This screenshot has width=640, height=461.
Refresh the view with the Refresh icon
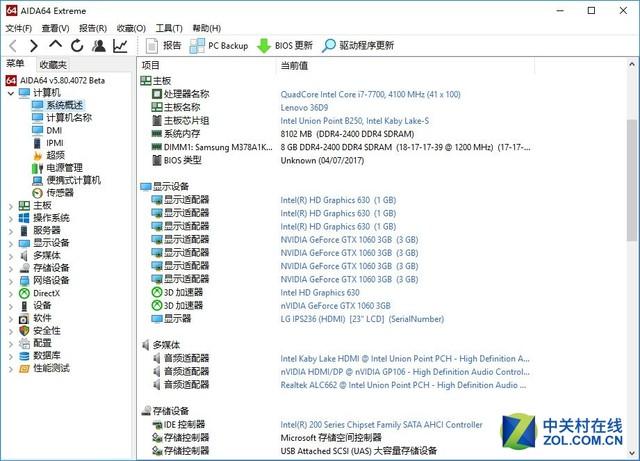pyautogui.click(x=77, y=46)
